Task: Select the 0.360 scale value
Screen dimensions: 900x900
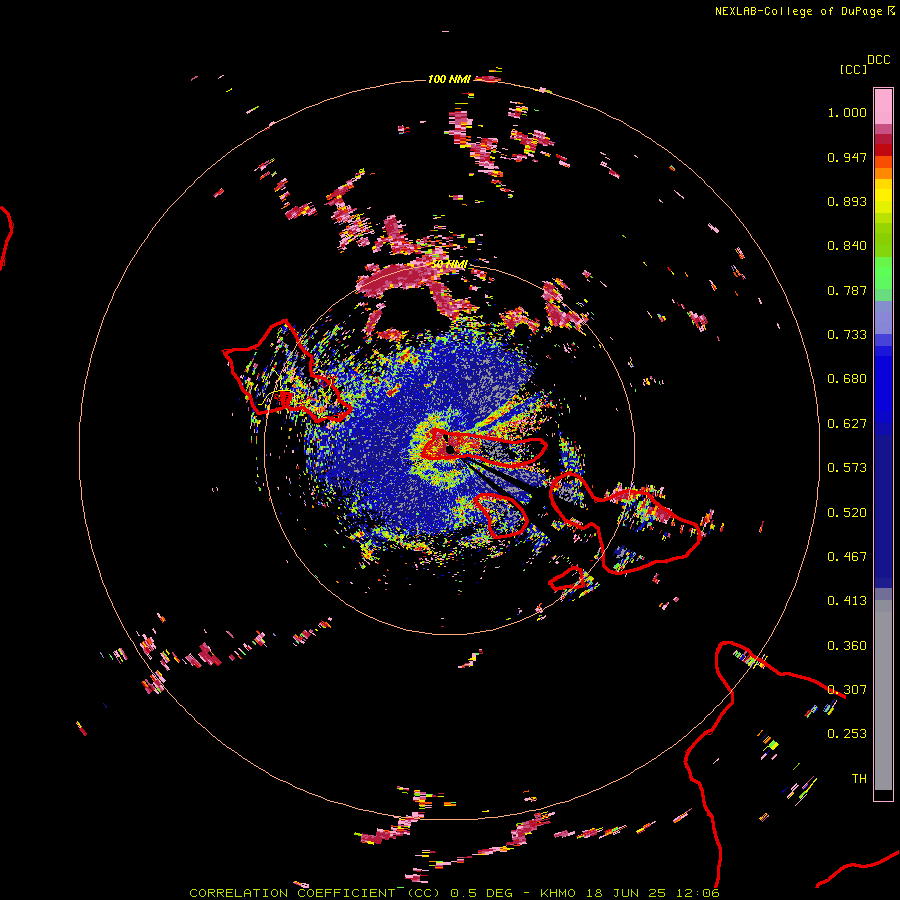Action: (x=847, y=646)
